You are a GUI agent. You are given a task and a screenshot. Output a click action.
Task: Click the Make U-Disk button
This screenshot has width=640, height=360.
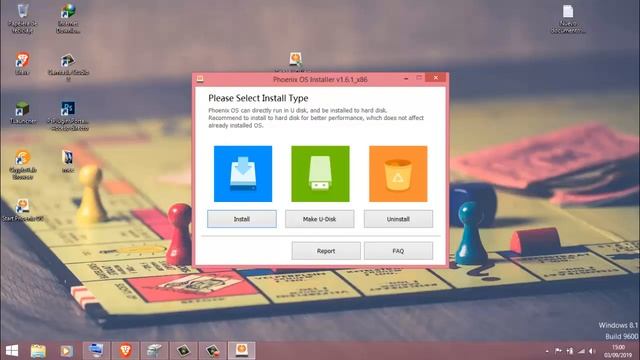pos(320,219)
